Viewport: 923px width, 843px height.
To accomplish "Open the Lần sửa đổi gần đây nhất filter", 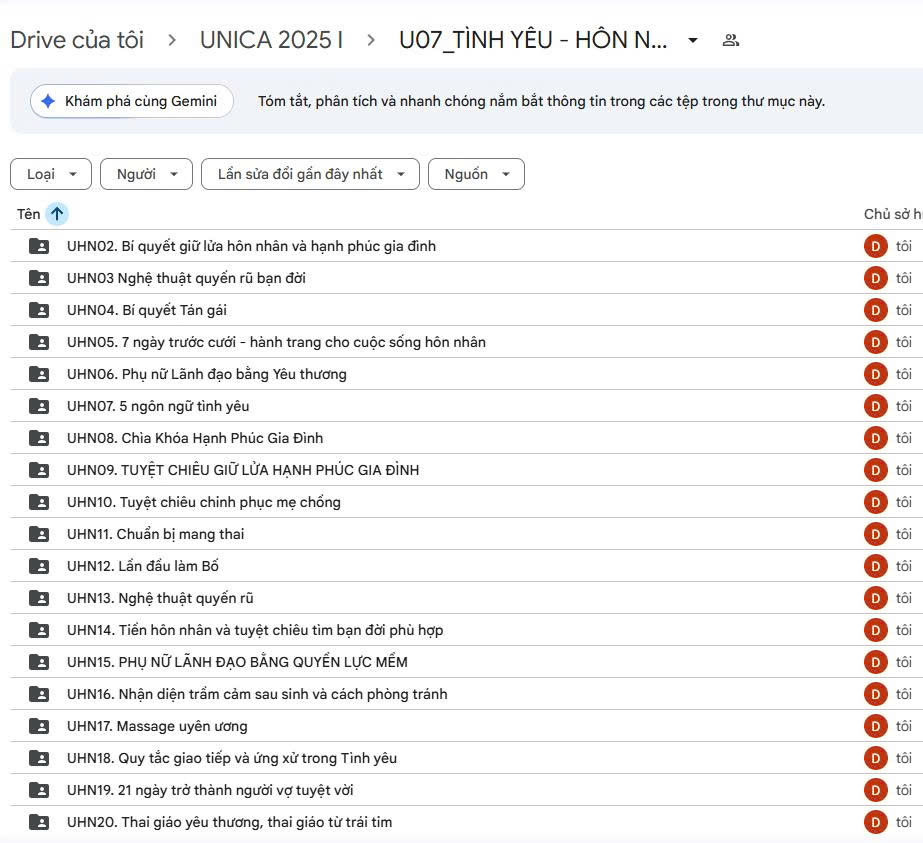I will point(310,174).
